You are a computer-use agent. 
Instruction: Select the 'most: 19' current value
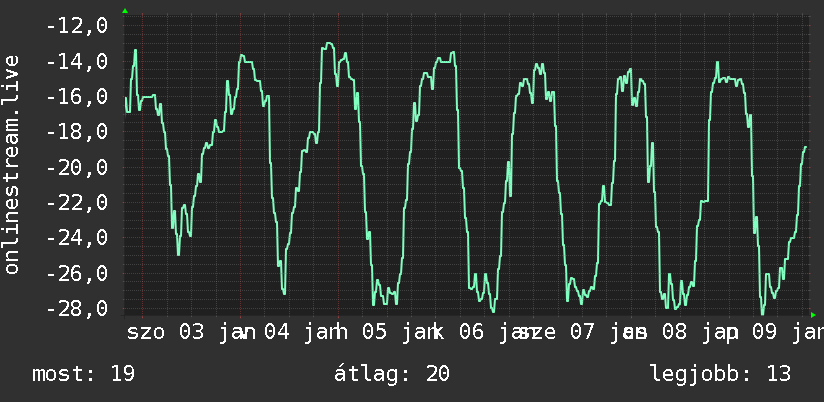coord(84,374)
